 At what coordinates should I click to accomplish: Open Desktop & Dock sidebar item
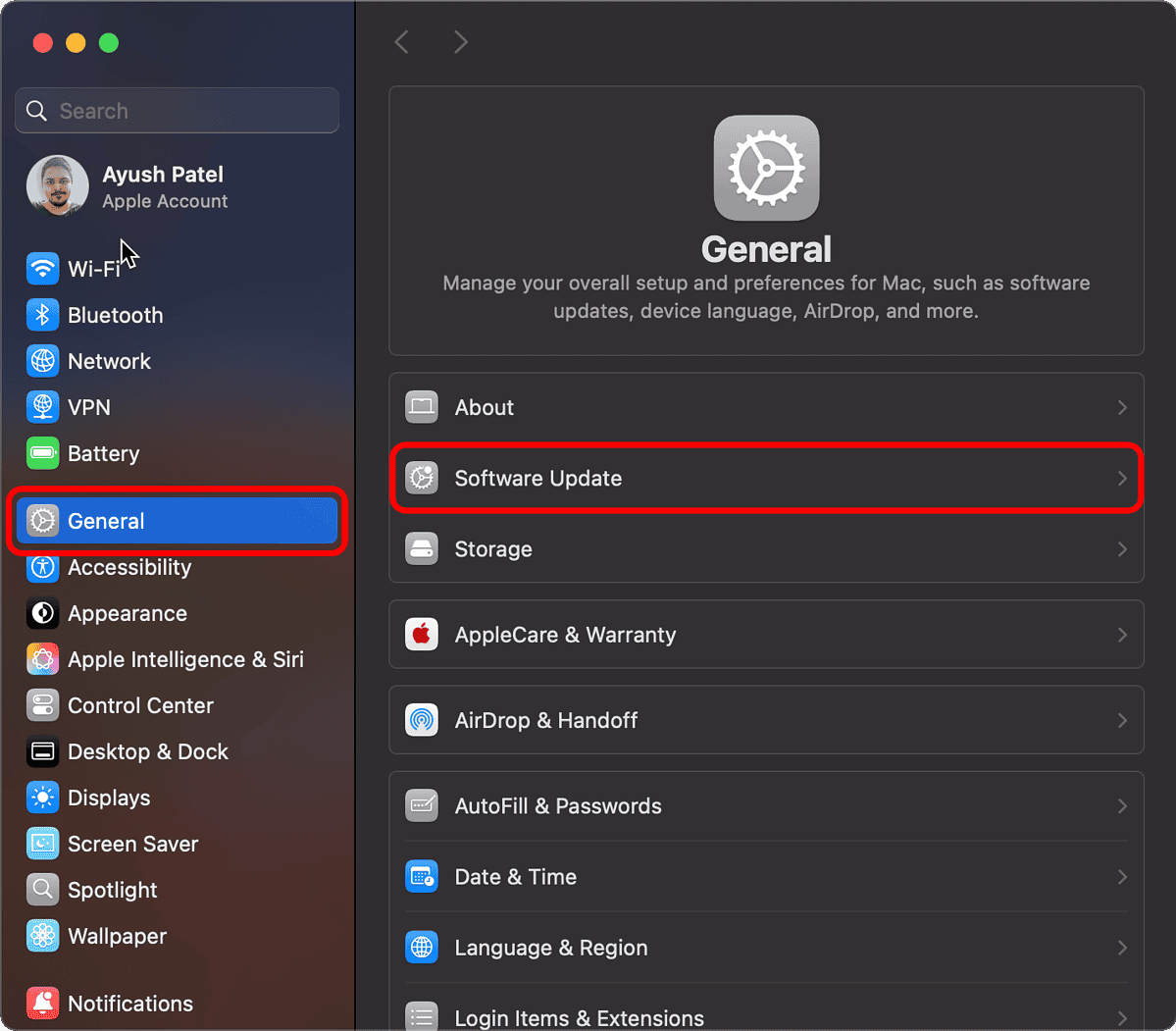pos(147,751)
